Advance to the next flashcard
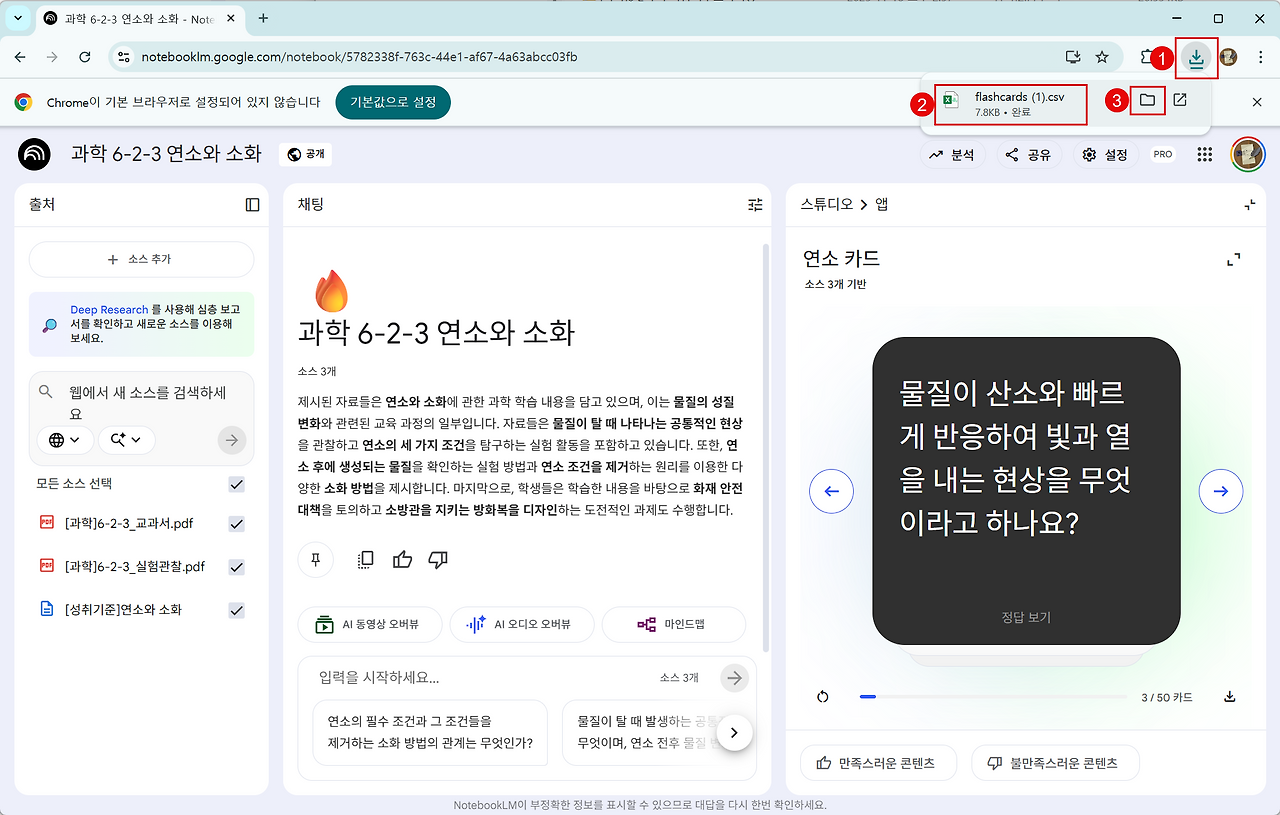This screenshot has width=1280, height=815. click(1221, 491)
